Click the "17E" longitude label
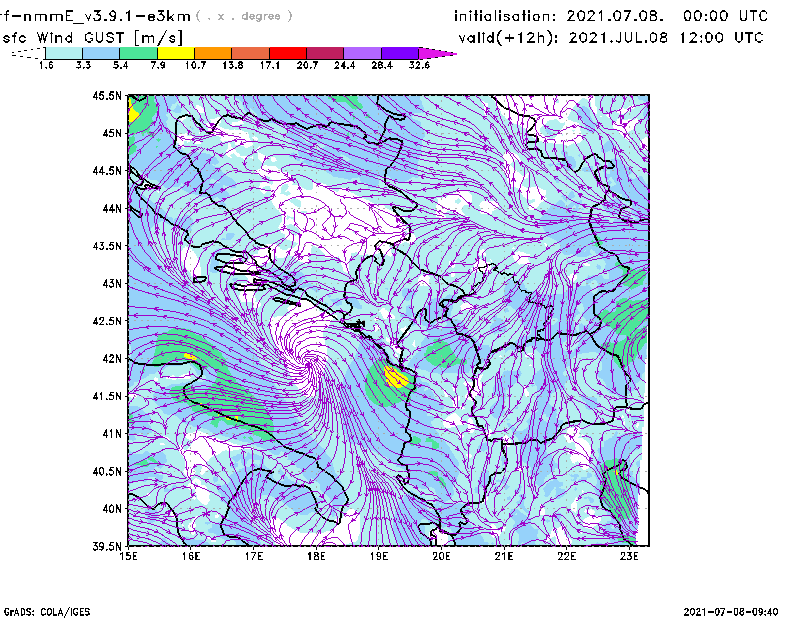This screenshot has height=618, width=800. tap(254, 556)
